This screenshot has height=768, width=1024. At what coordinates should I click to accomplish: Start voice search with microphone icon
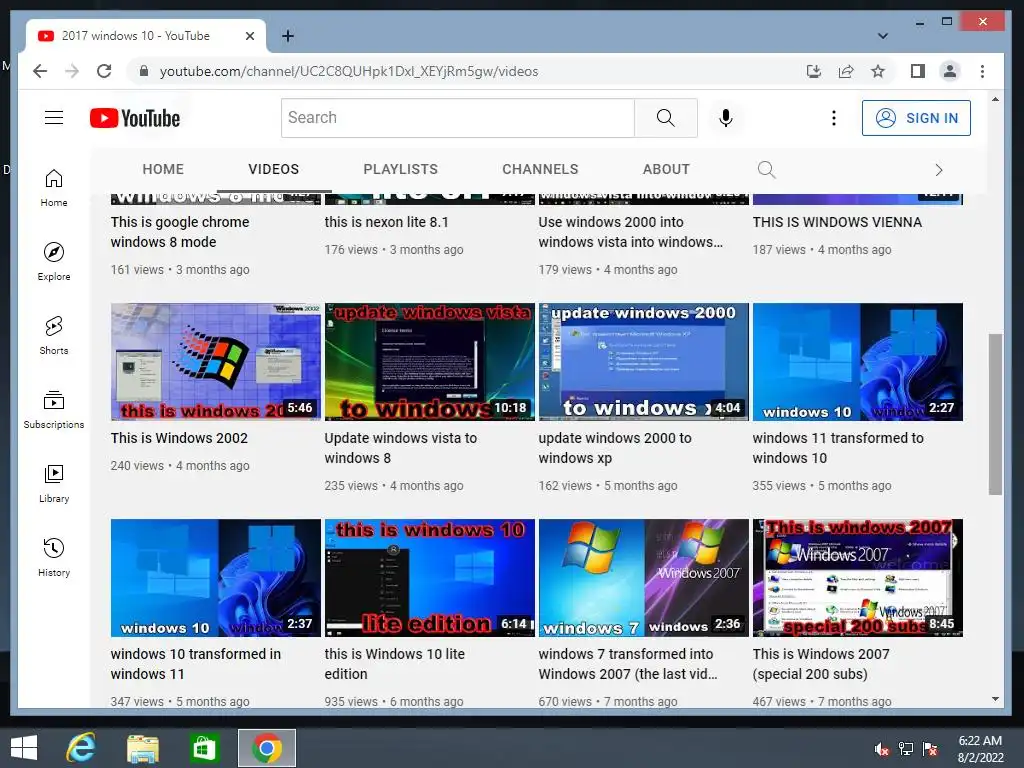726,118
